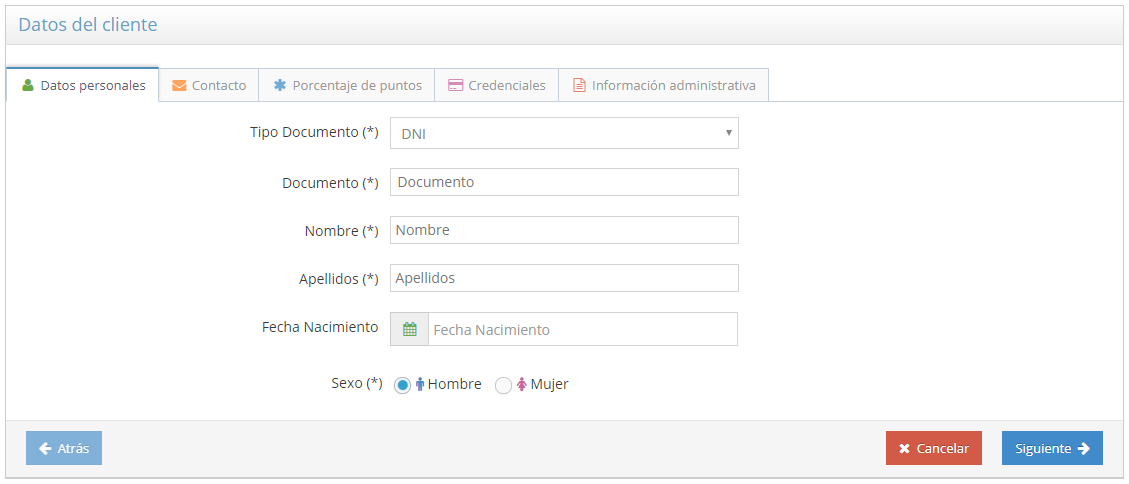Click the red document icon on Información administrativa

pos(579,85)
